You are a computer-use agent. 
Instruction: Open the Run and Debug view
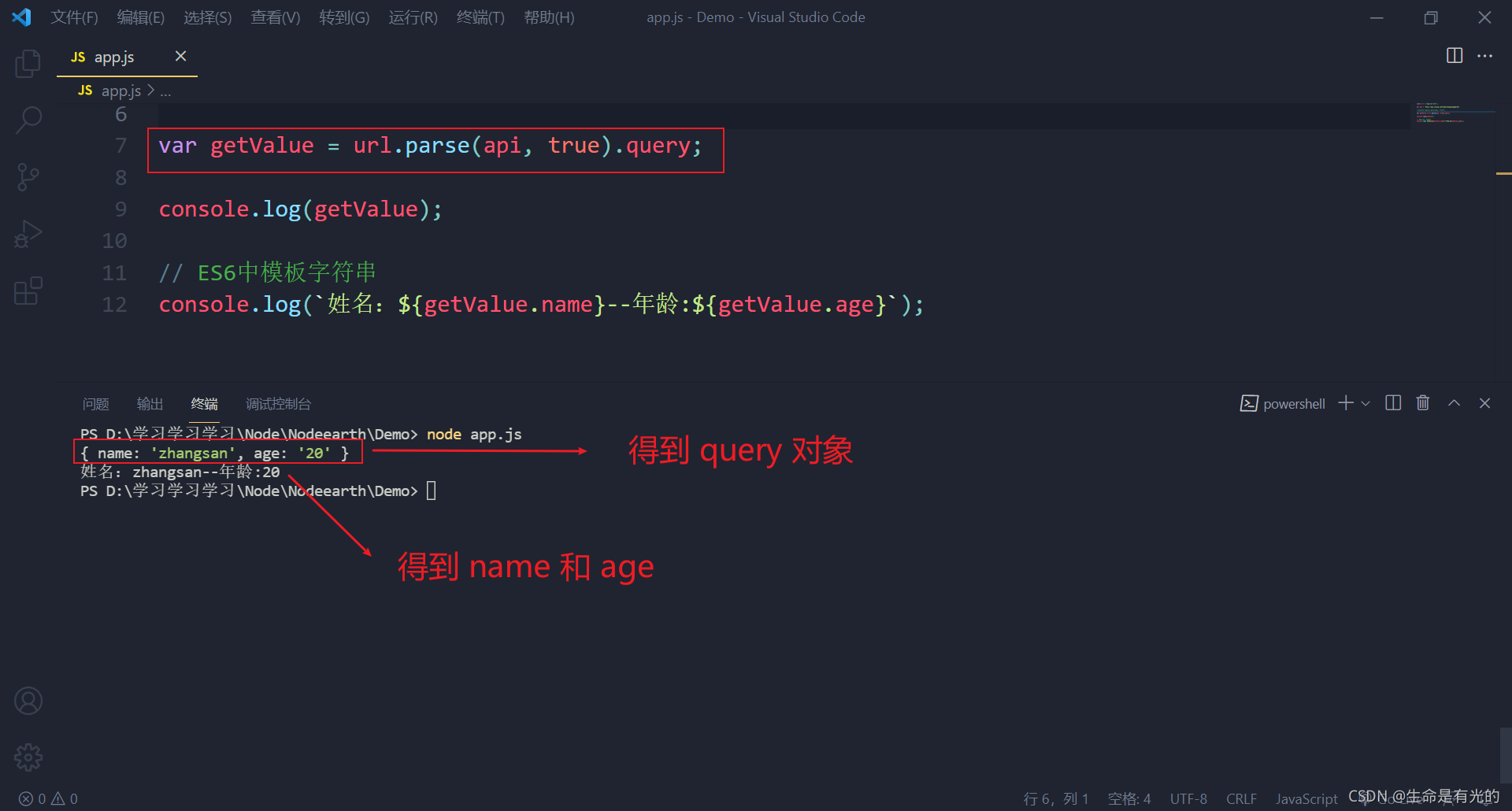point(28,234)
